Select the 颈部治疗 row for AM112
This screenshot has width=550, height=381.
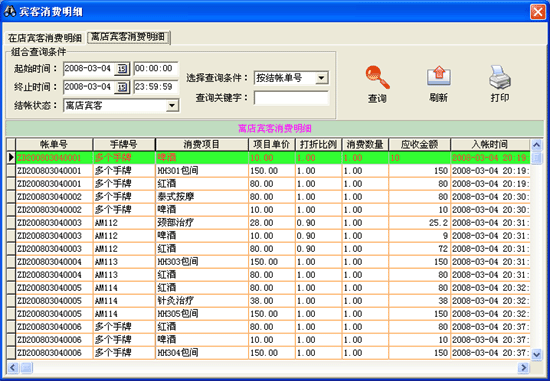273,223
